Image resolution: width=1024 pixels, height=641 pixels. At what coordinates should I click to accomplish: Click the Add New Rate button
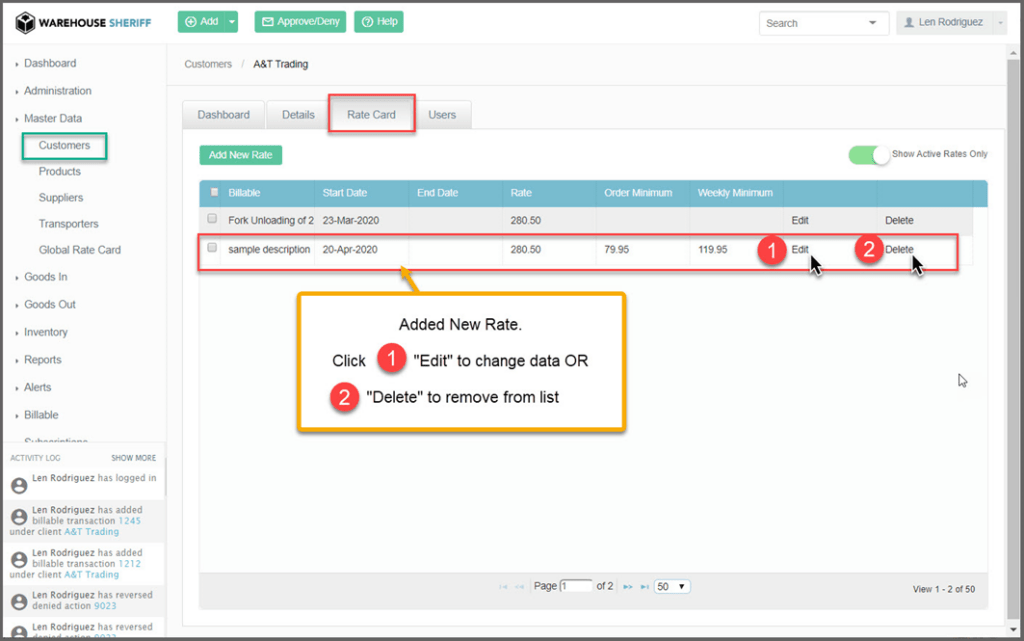click(240, 155)
